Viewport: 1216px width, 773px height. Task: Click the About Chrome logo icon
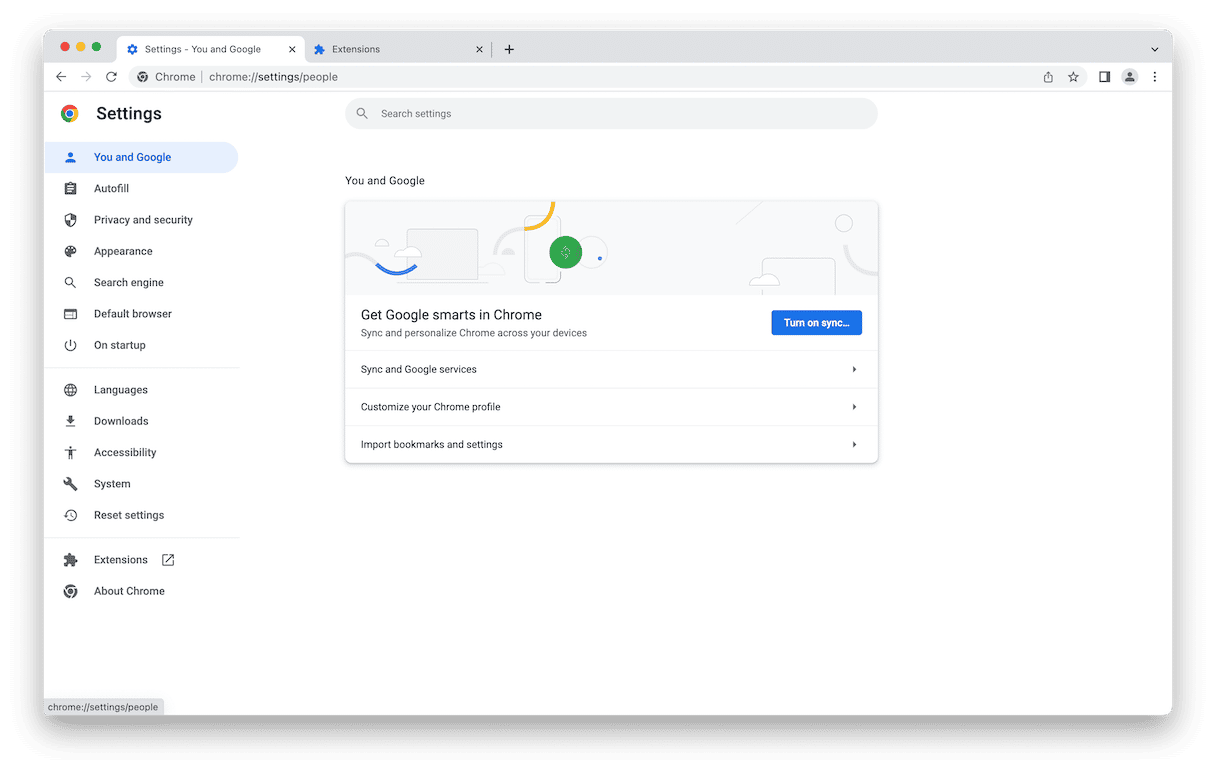[70, 591]
